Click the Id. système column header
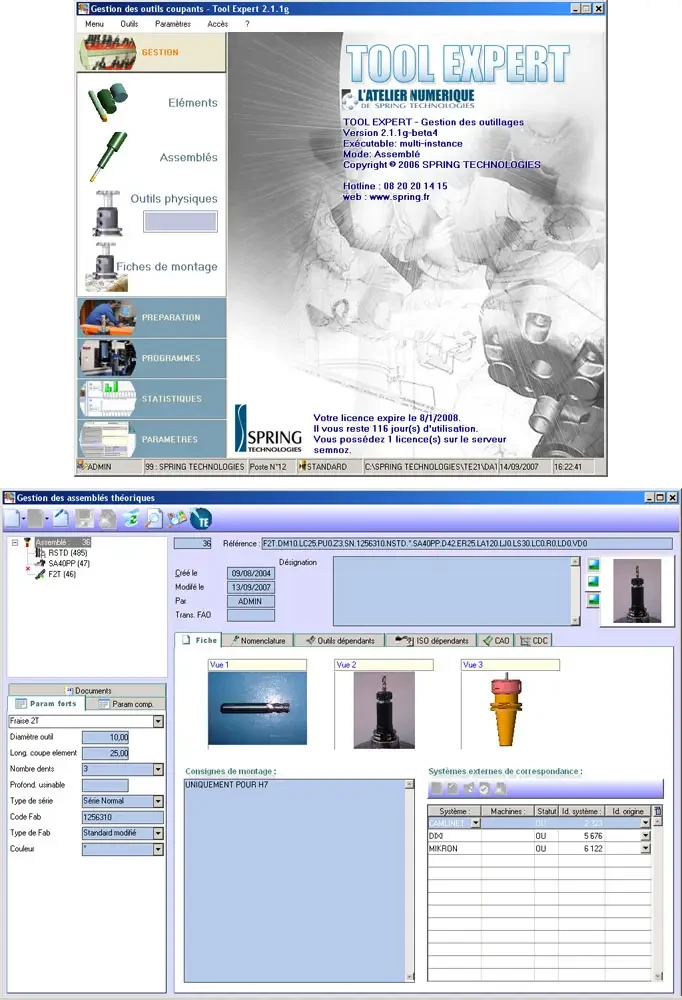682x1000 pixels. click(x=581, y=811)
